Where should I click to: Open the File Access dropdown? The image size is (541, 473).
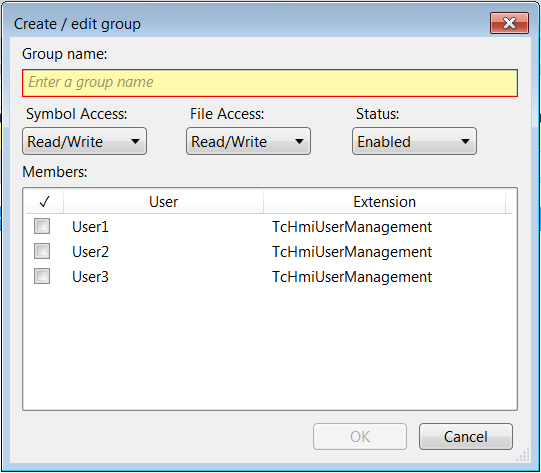point(248,141)
